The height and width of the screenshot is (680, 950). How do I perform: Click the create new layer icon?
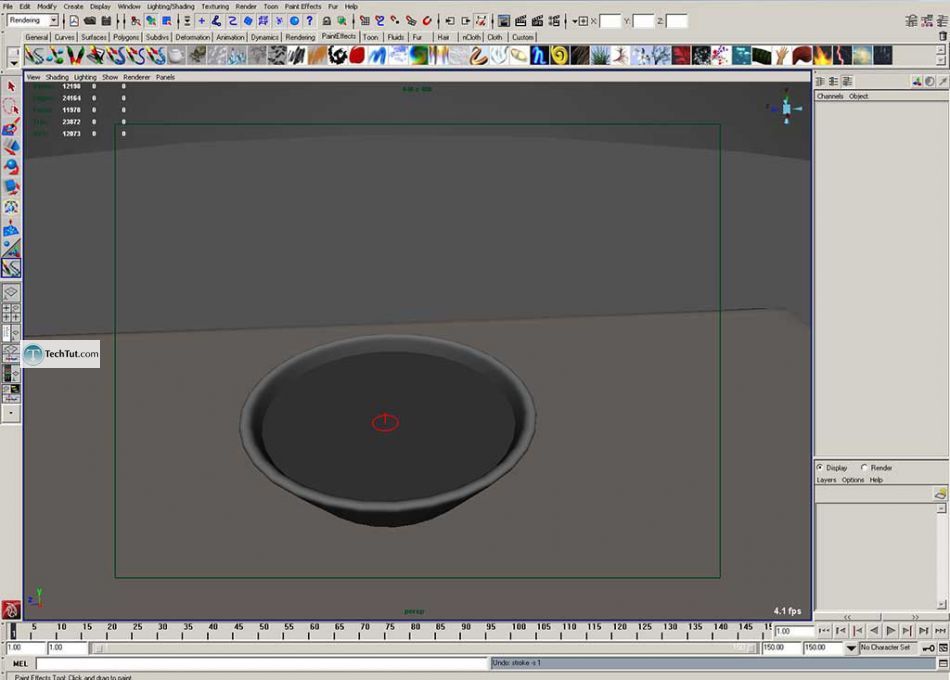(939, 493)
